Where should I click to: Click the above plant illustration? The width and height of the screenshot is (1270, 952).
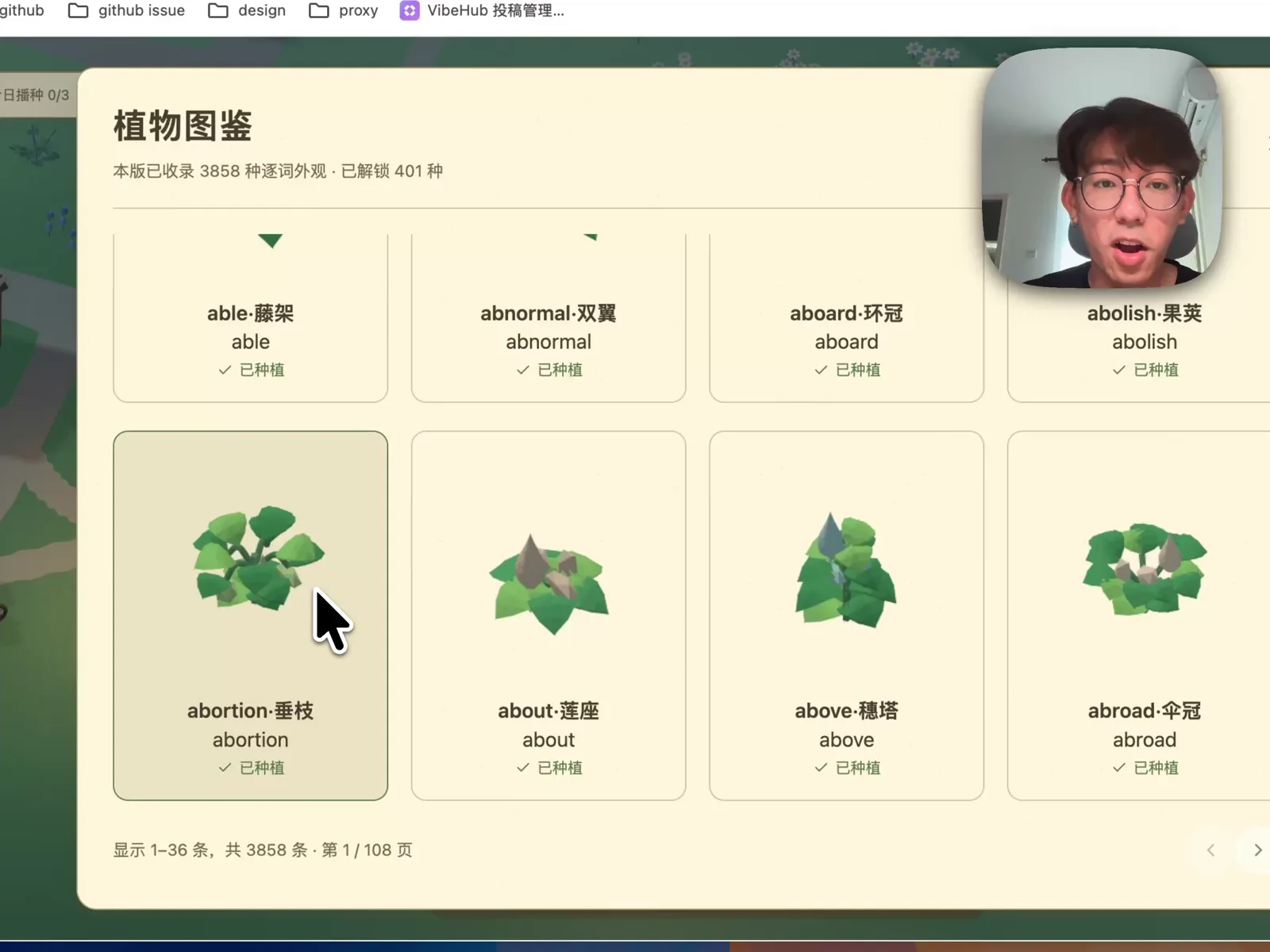(846, 570)
